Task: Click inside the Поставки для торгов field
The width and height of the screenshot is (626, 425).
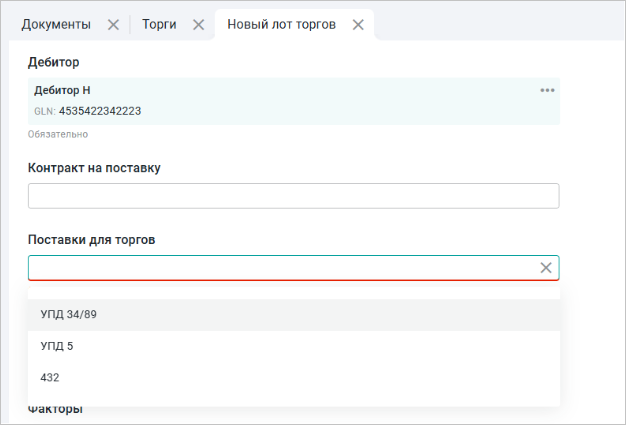Action: (280, 268)
